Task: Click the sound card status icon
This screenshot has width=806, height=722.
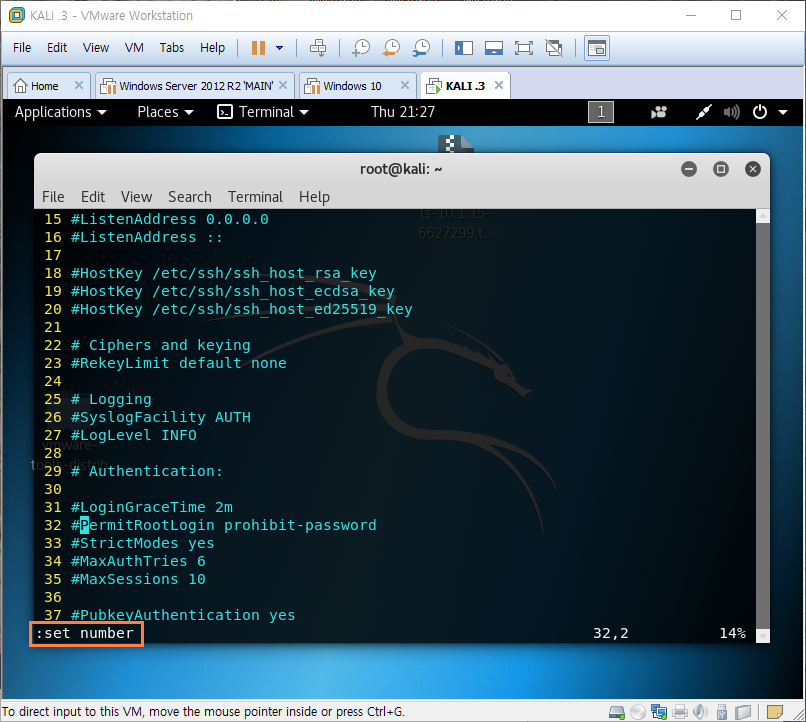Action: [700, 712]
